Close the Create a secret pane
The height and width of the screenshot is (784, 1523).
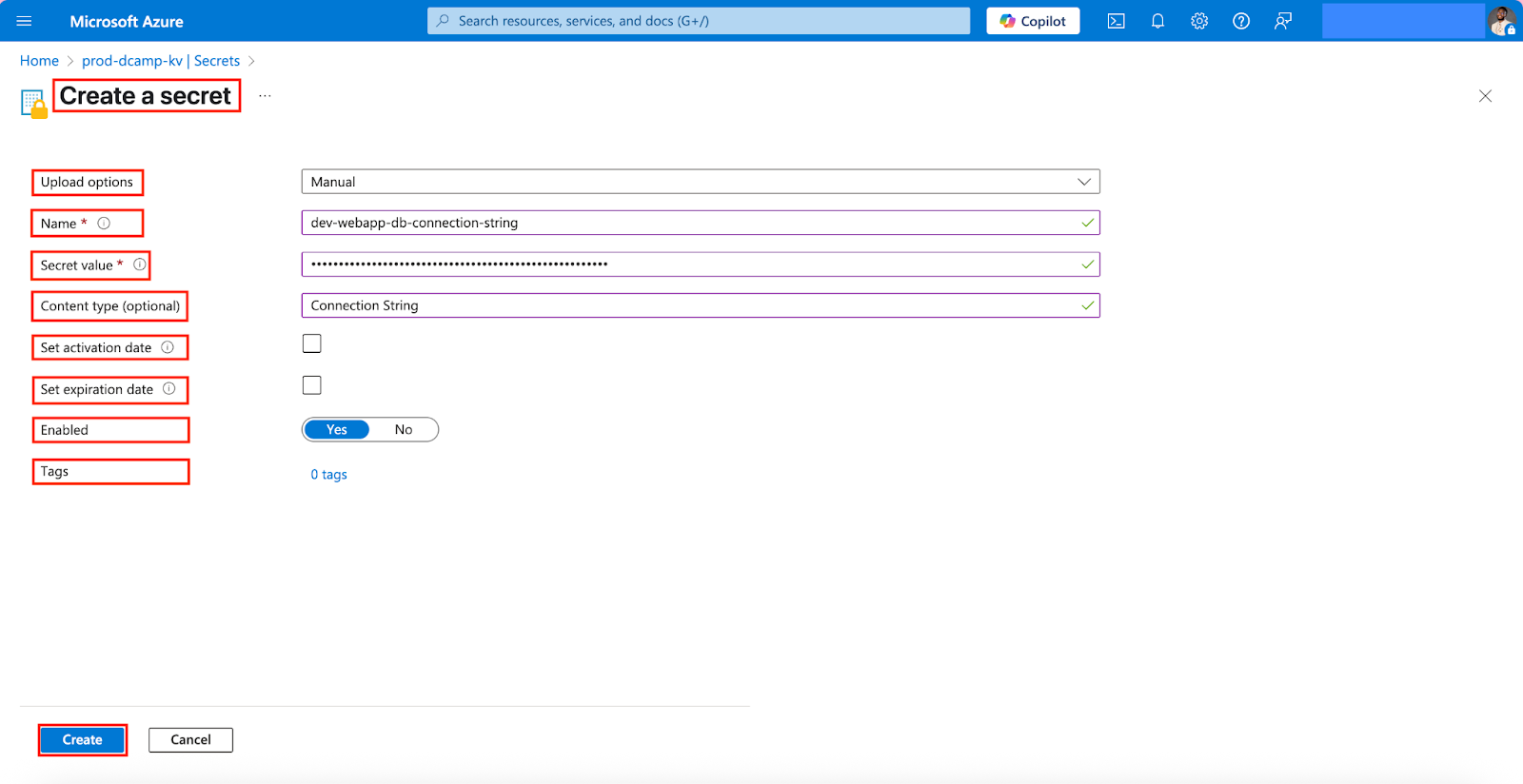1485,96
